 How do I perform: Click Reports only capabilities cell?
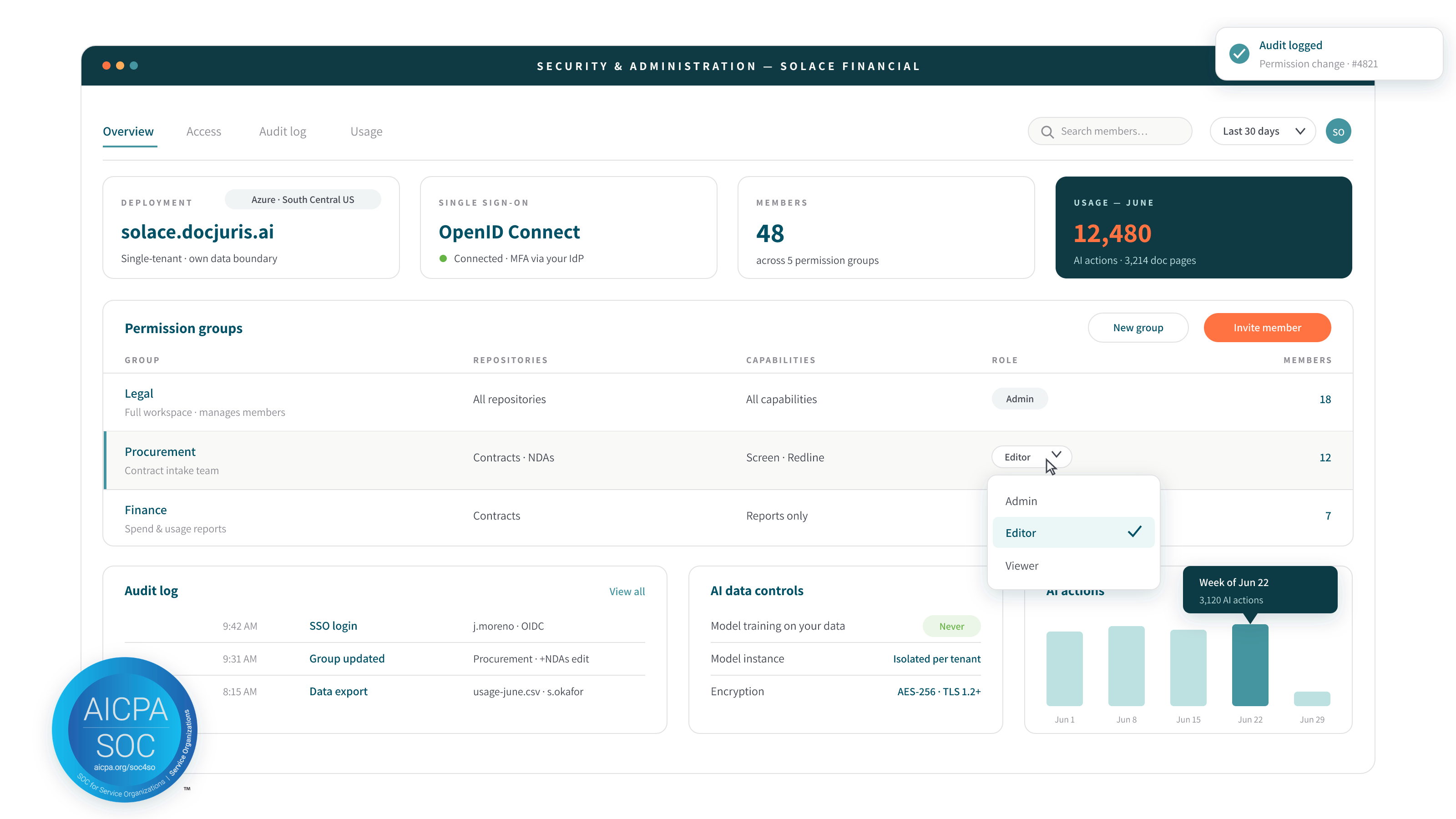(777, 516)
